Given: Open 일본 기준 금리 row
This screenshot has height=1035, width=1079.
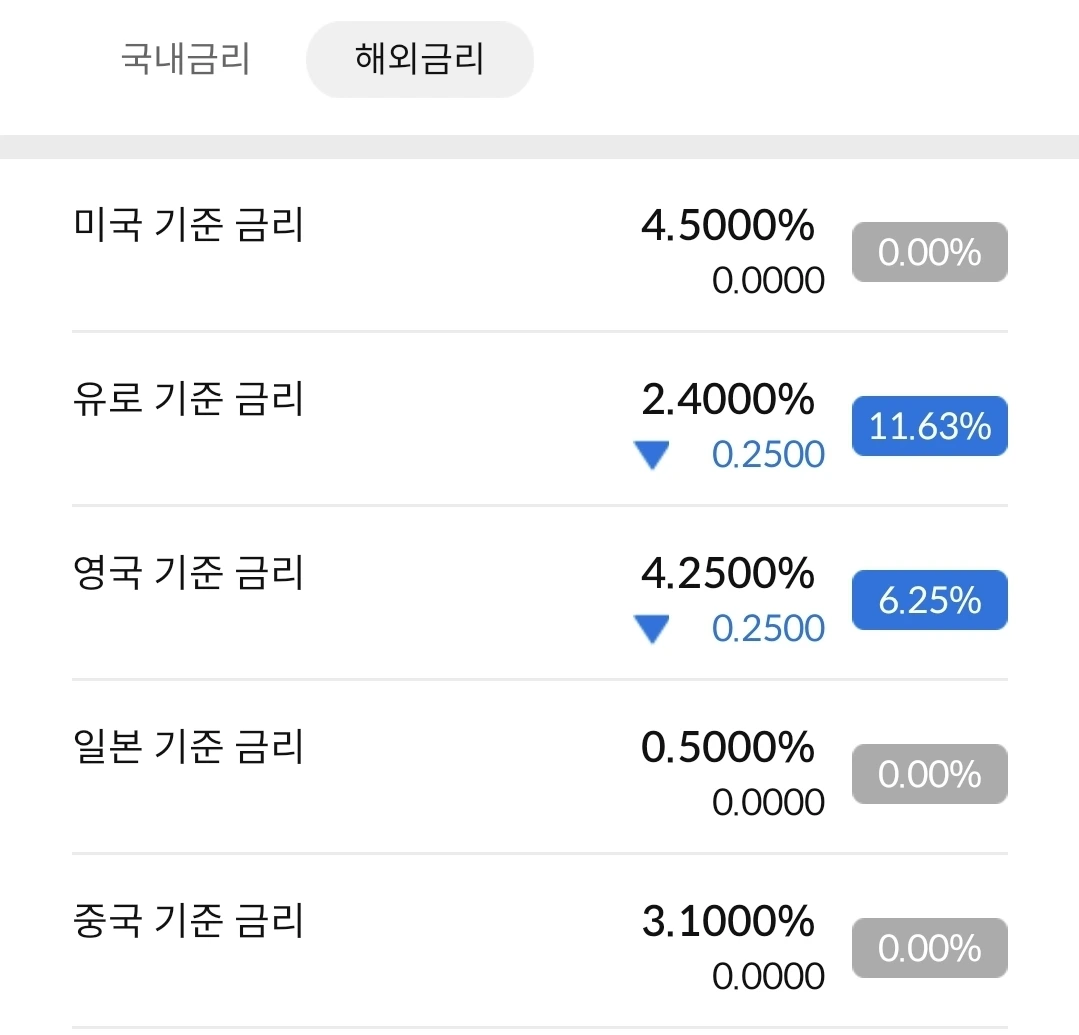Looking at the screenshot, I should point(189,748).
